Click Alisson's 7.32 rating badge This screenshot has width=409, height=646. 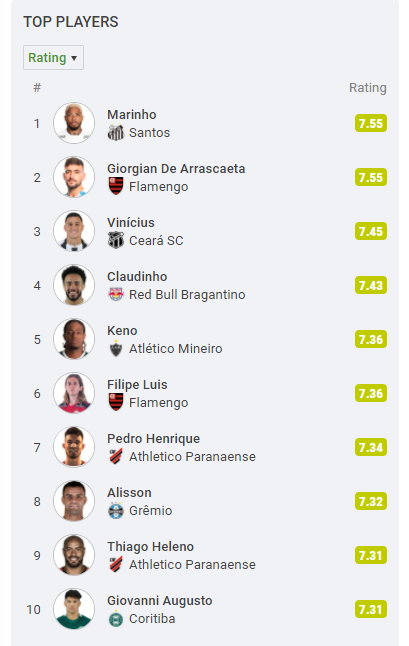click(x=371, y=501)
